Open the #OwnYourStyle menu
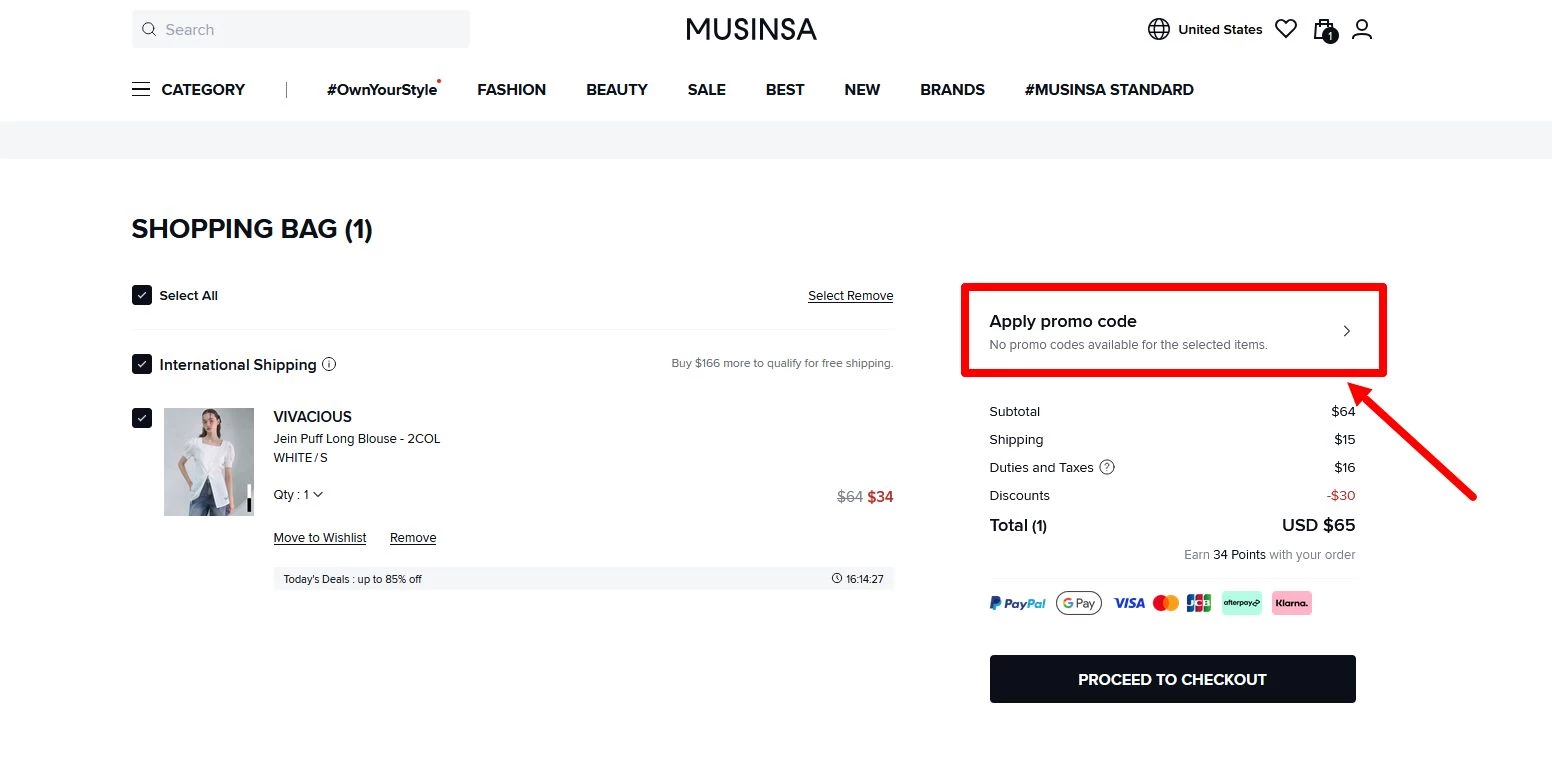 click(382, 89)
